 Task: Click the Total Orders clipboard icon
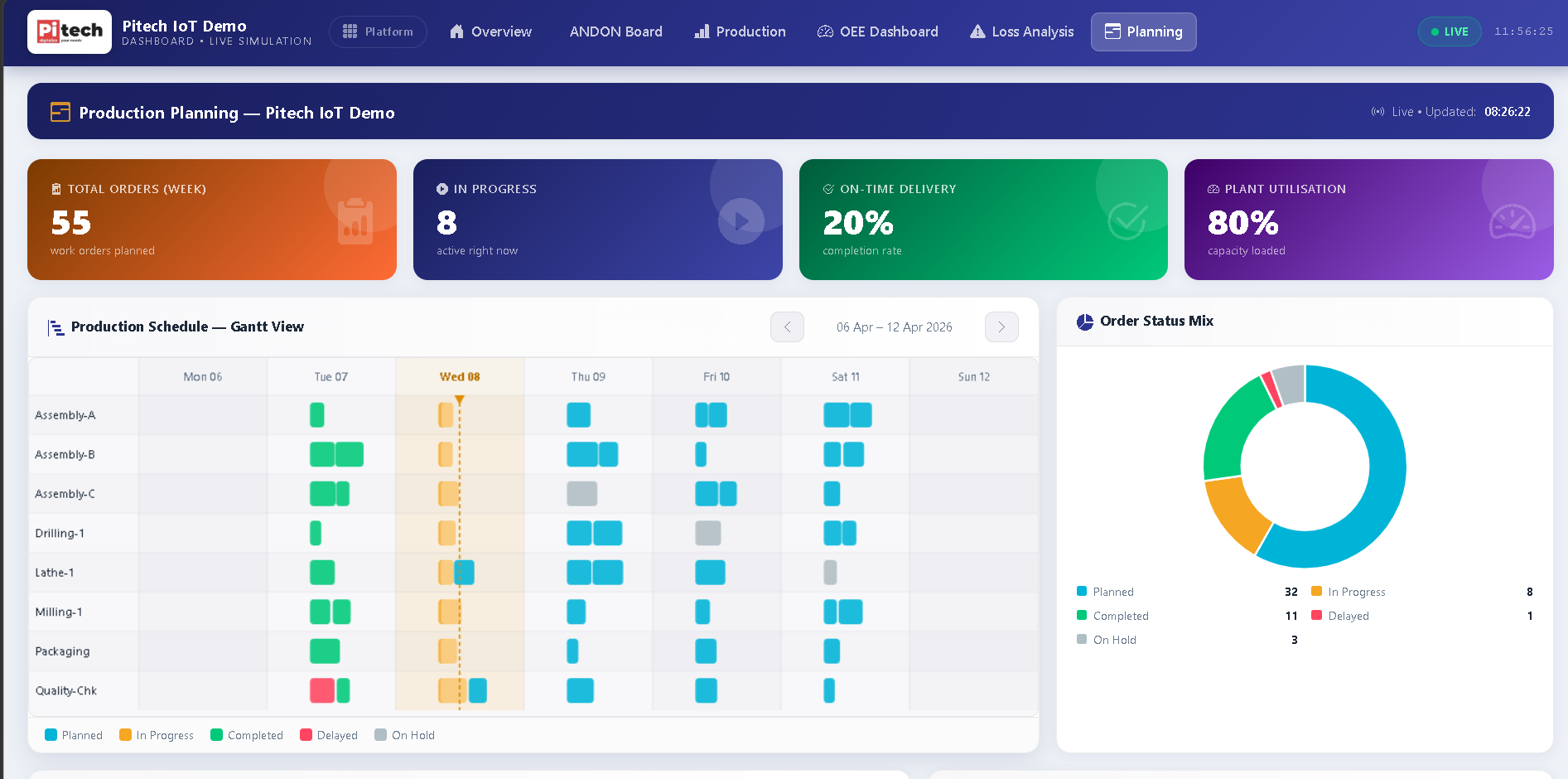355,221
